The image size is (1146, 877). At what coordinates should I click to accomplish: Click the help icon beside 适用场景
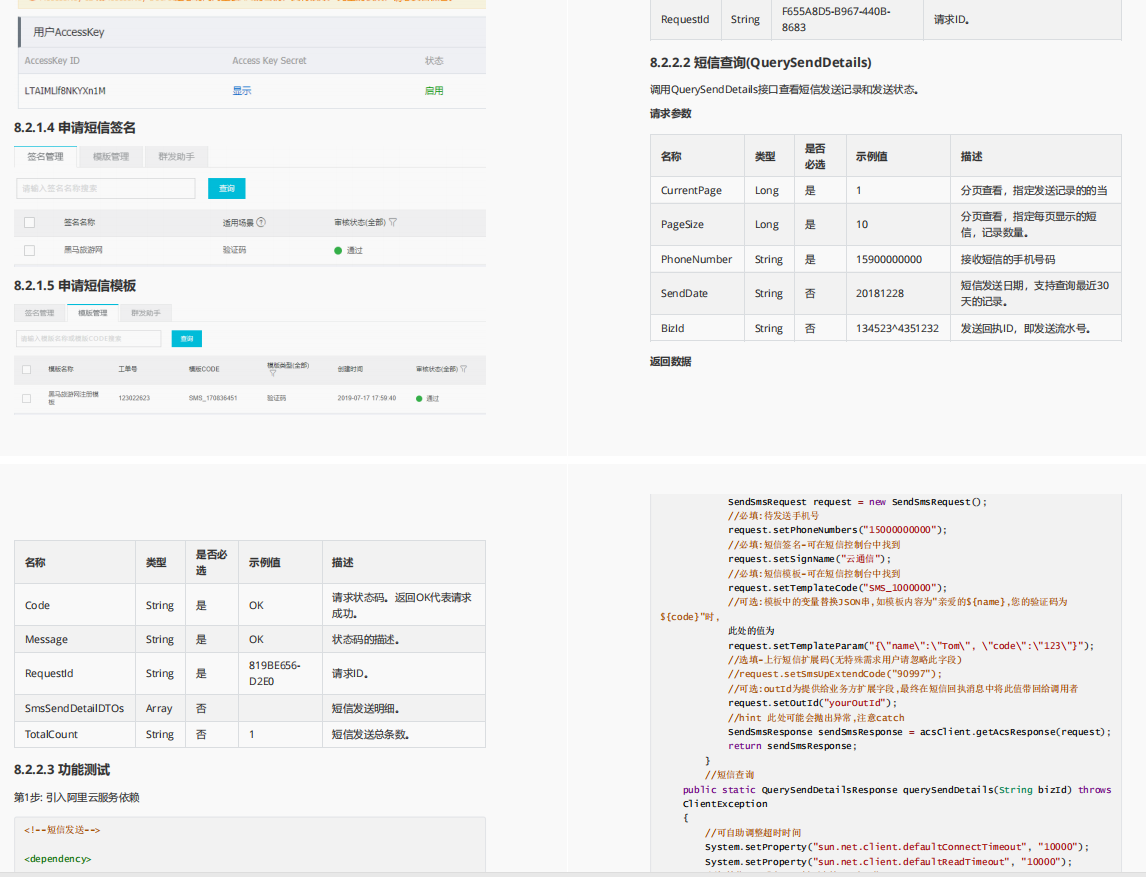pos(261,222)
